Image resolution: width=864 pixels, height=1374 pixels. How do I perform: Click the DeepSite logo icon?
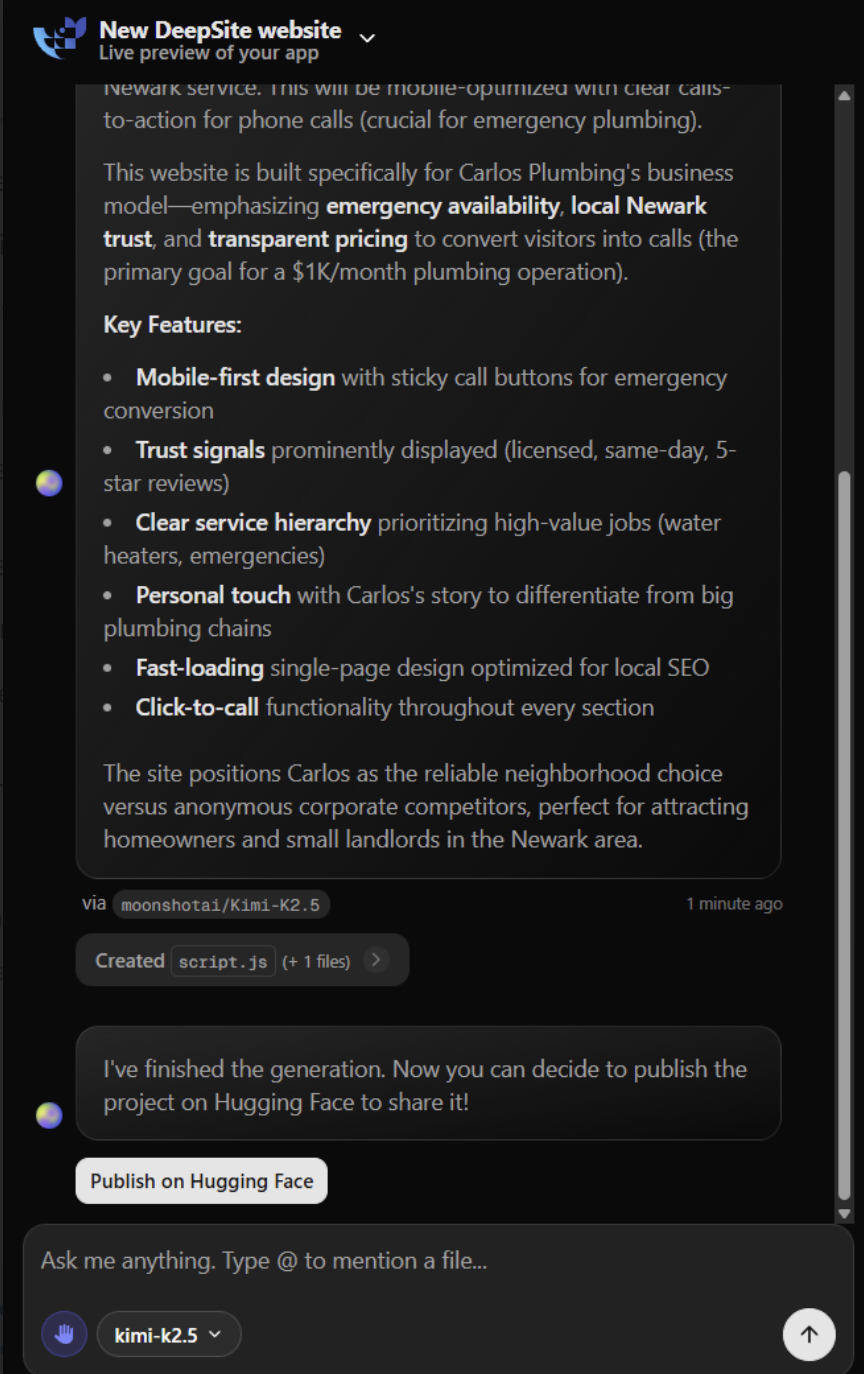click(61, 40)
